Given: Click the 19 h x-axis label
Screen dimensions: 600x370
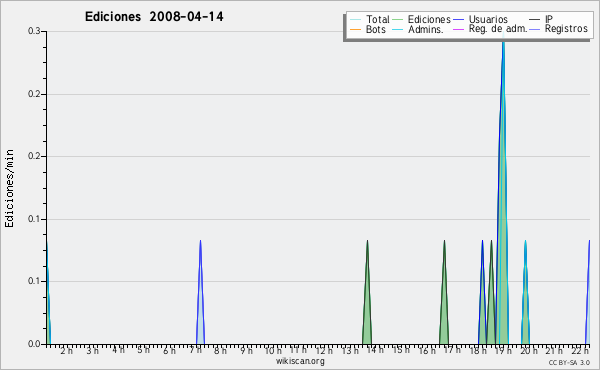Looking at the screenshot, I should click(503, 351).
